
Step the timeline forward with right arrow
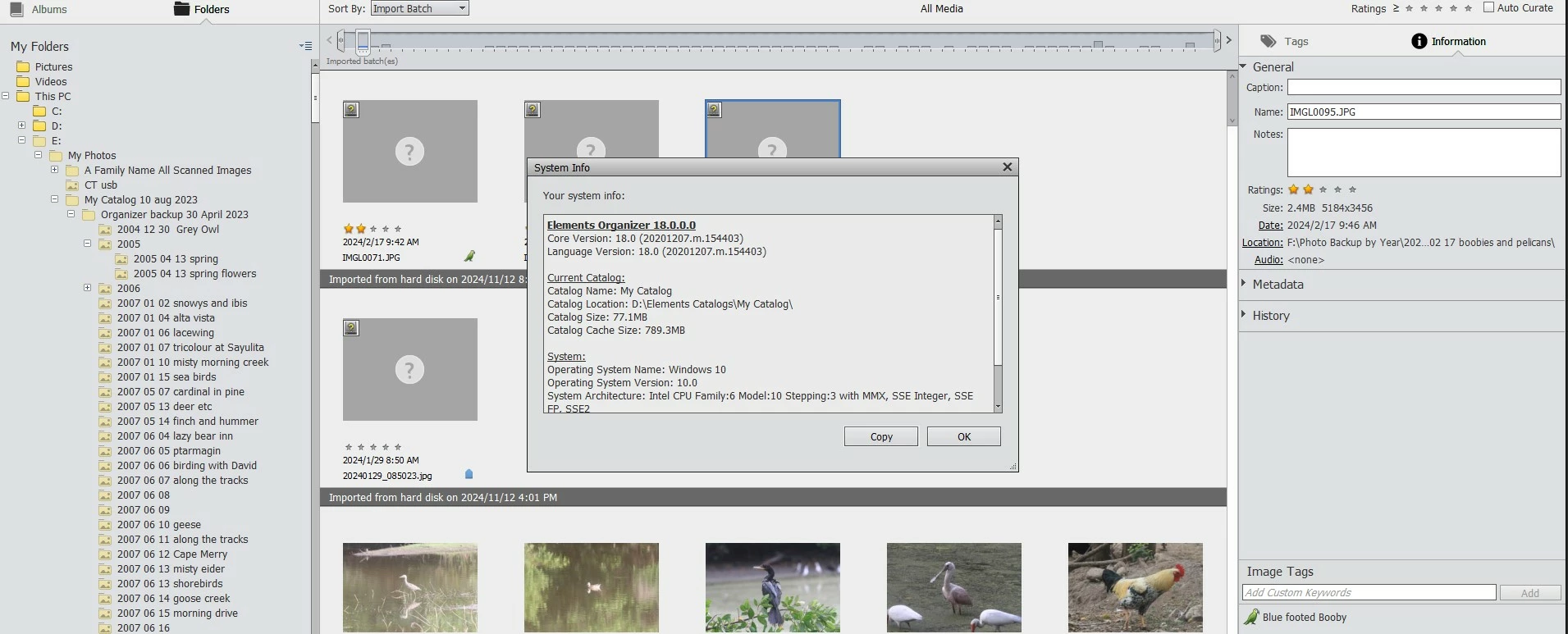click(x=1228, y=39)
